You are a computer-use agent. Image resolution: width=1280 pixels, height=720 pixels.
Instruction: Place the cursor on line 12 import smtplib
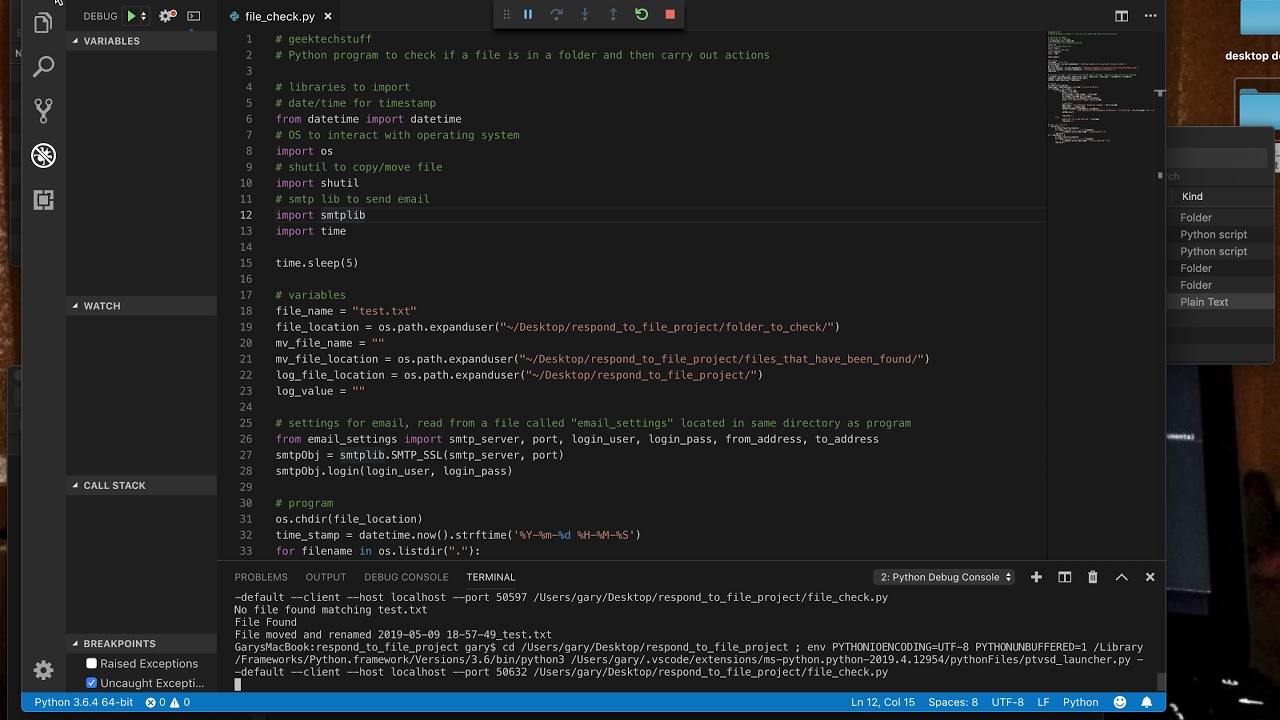pos(320,215)
